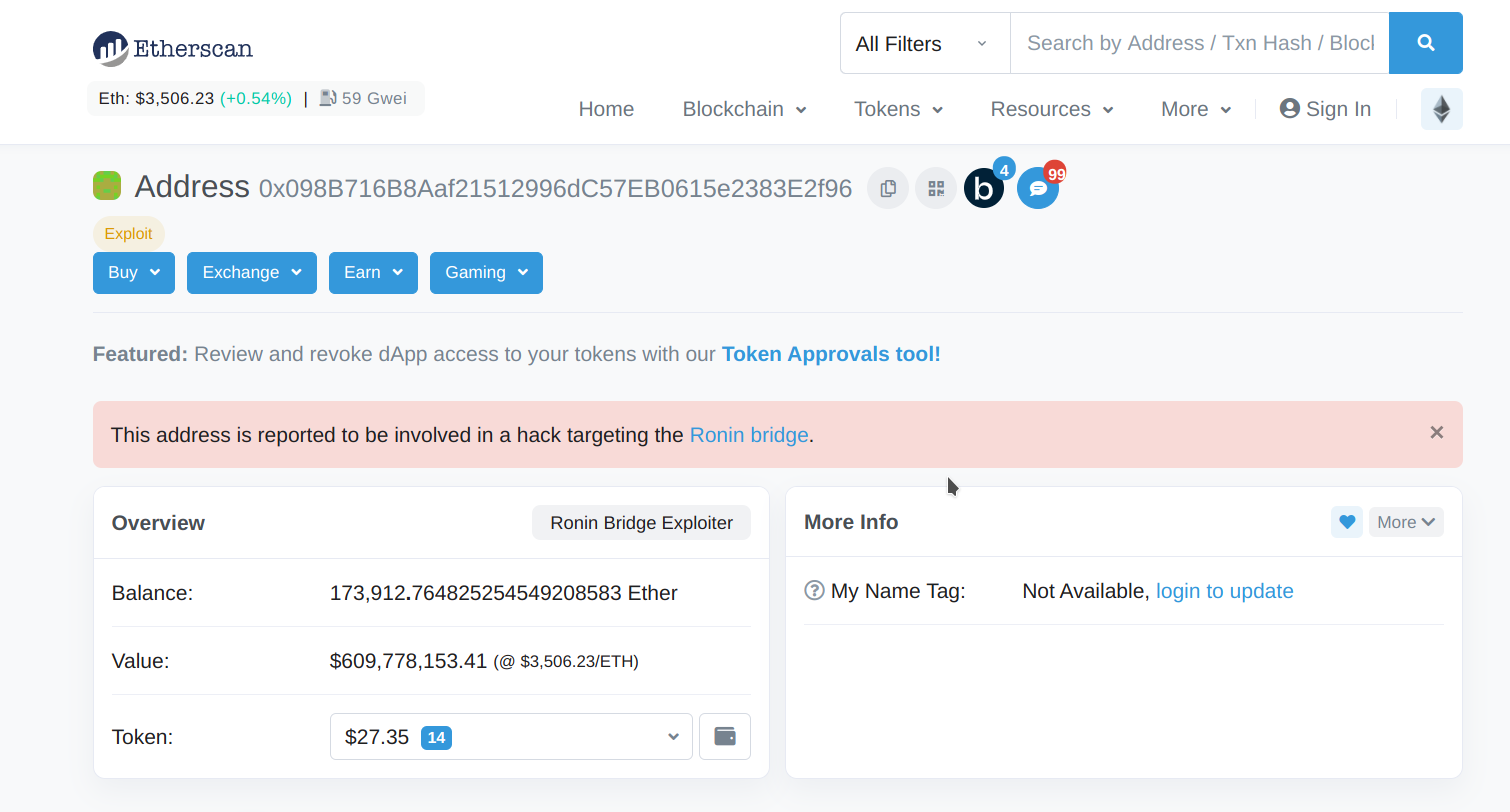Go to the Home menu item
The height and width of the screenshot is (812, 1510).
pos(606,109)
